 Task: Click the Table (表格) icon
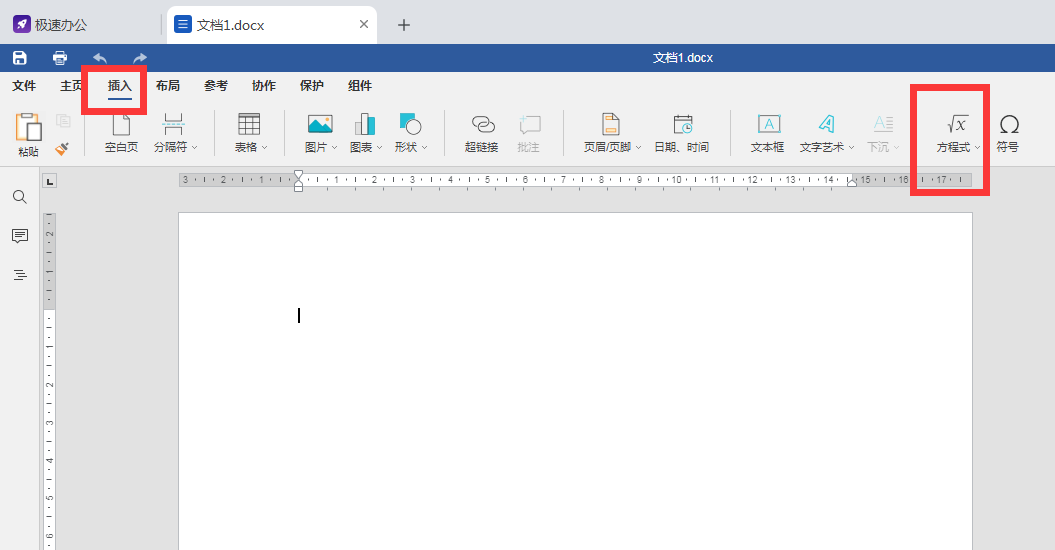coord(249,124)
